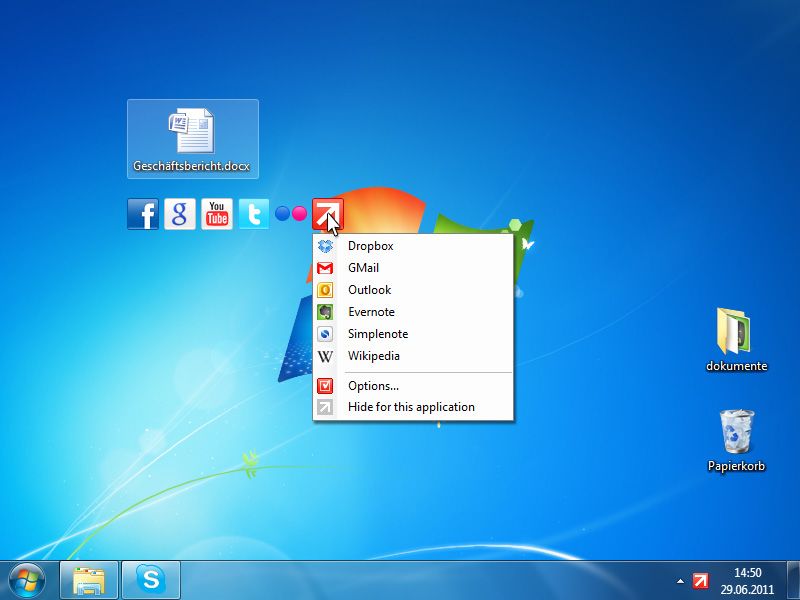Click the Flickr dots icon in the share bar
Viewport: 800px width, 600px height.
coord(291,213)
